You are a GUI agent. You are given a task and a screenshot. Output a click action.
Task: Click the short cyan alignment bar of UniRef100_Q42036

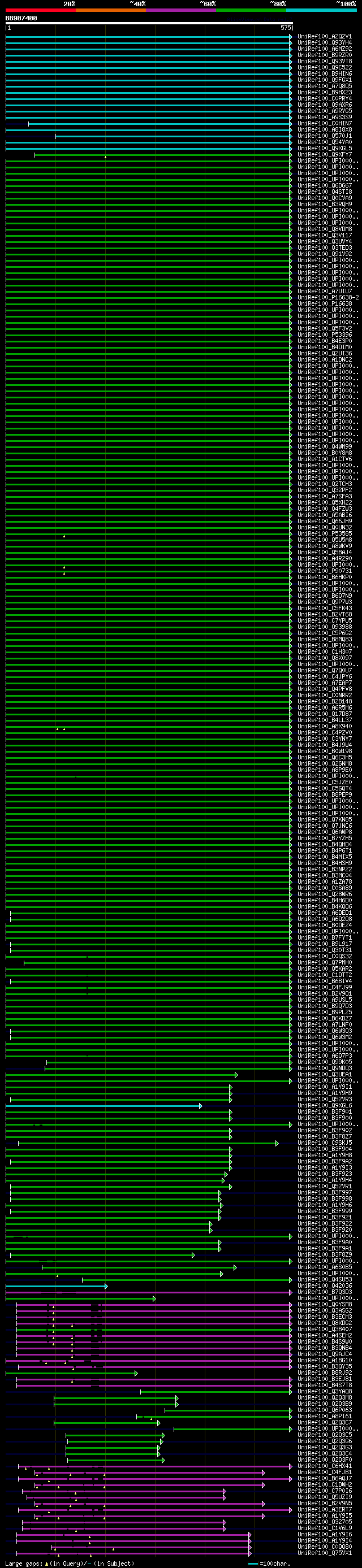click(56, 1285)
